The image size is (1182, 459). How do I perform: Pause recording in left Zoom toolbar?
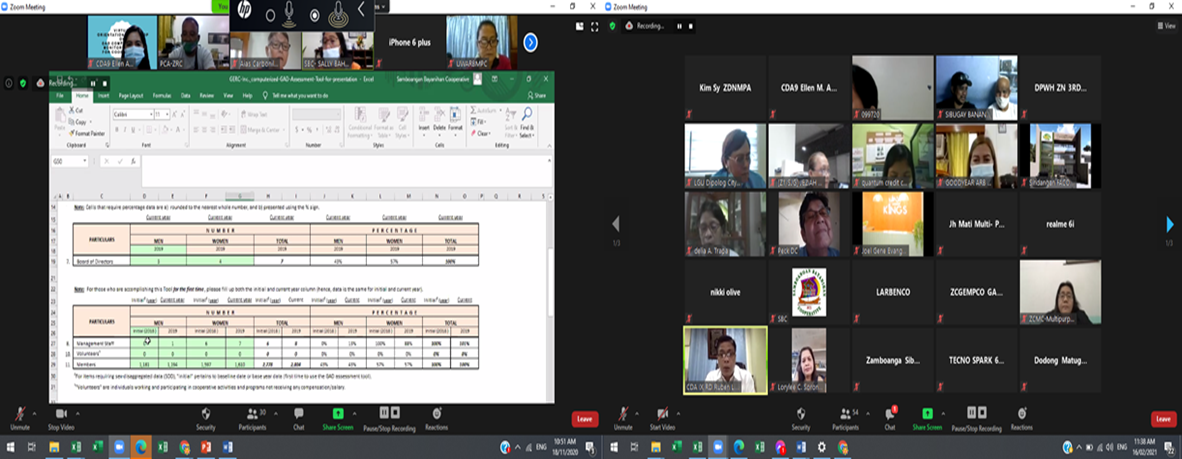pyautogui.click(x=384, y=412)
